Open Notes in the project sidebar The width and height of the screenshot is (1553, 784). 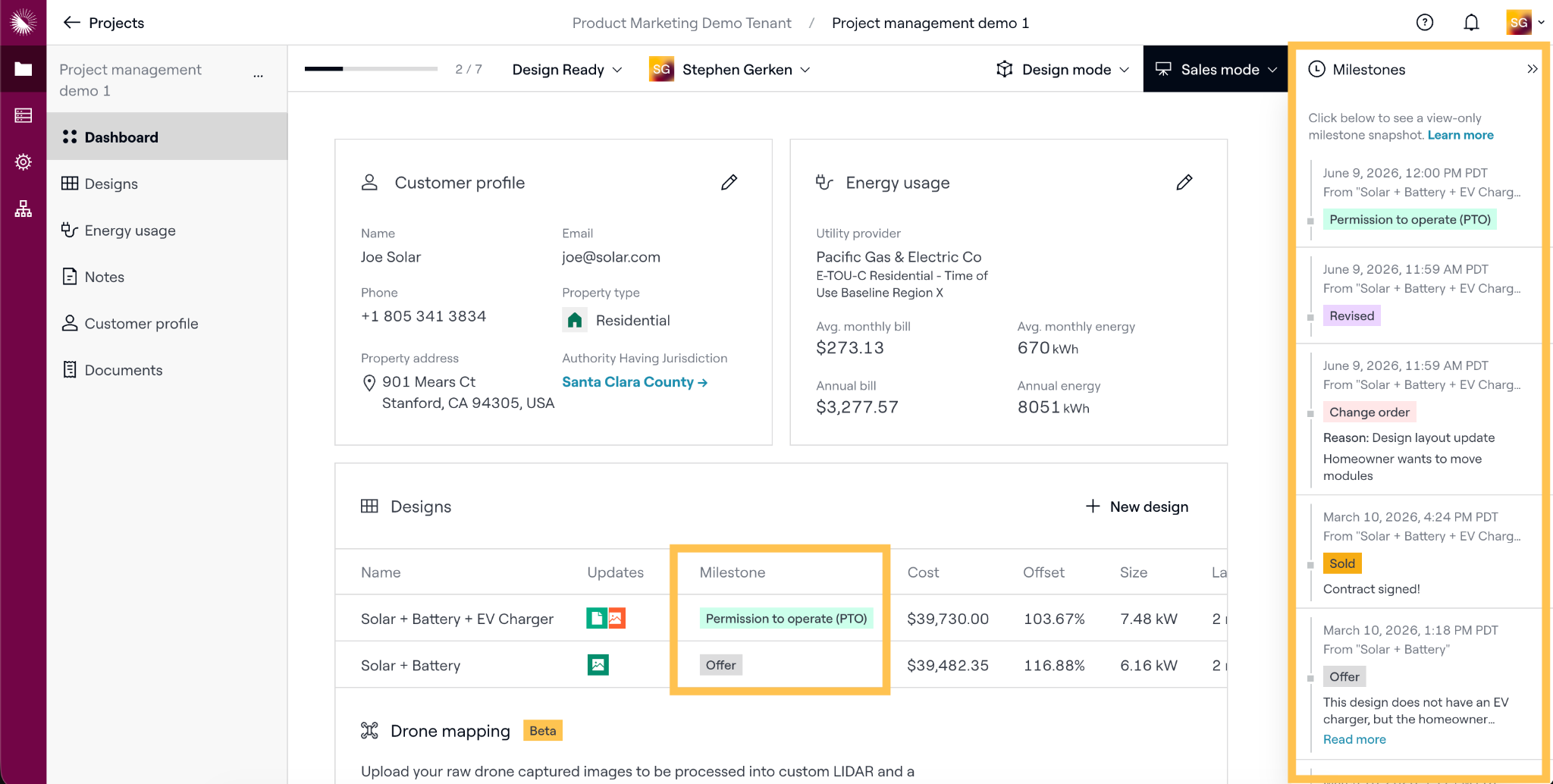click(x=167, y=277)
